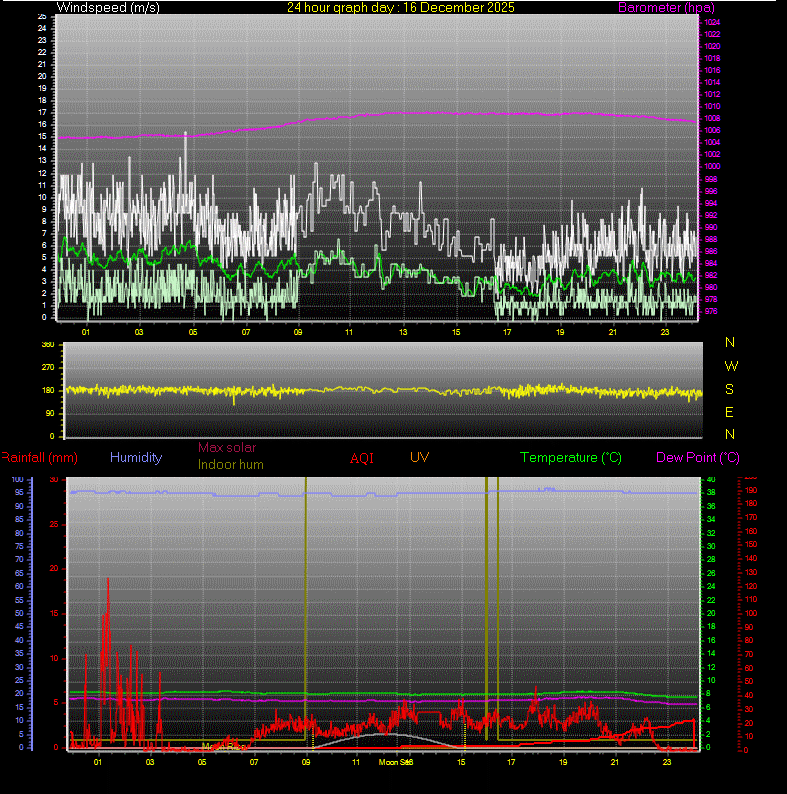Viewport: 787px width, 794px height.
Task: Click the 'S' compass direction label
Action: click(729, 389)
